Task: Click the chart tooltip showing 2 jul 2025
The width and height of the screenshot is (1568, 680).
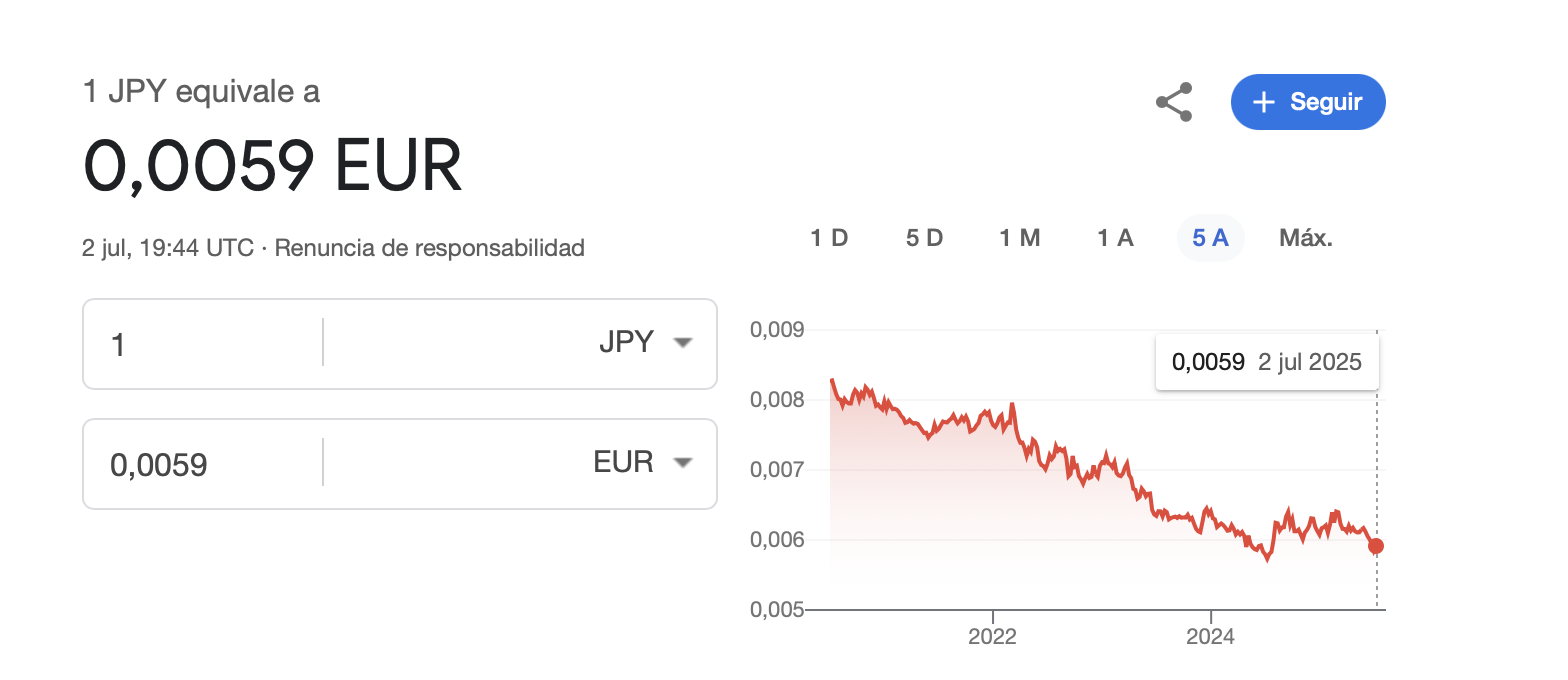Action: (x=1267, y=362)
